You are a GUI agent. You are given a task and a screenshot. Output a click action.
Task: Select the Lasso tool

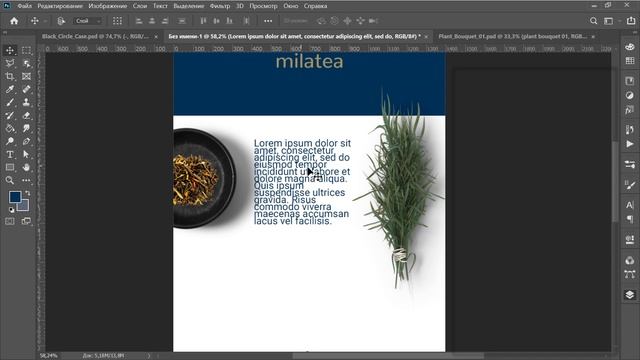pos(10,63)
